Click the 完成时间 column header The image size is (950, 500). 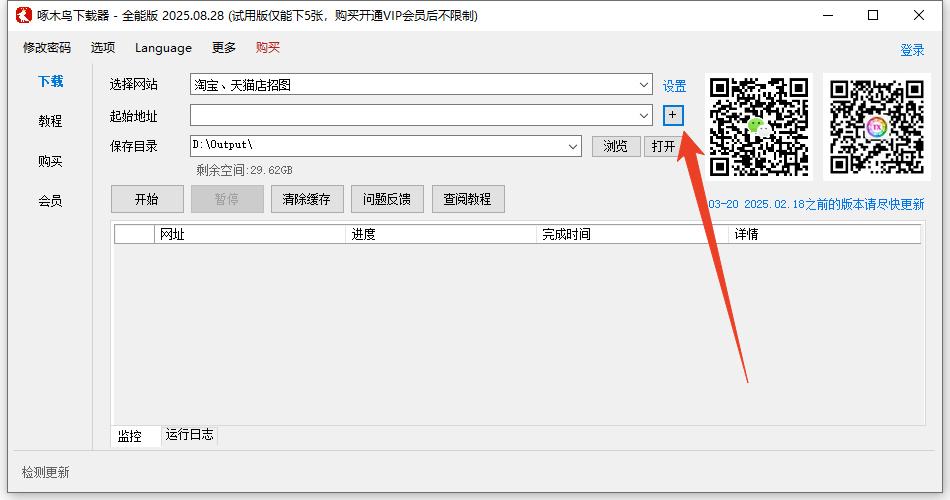point(633,234)
